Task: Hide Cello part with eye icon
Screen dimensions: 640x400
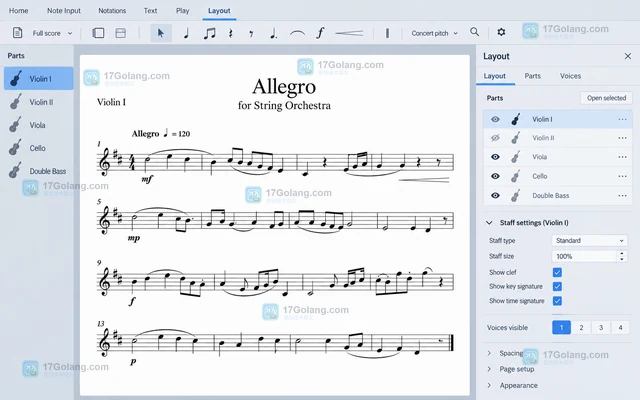Action: pyautogui.click(x=495, y=176)
